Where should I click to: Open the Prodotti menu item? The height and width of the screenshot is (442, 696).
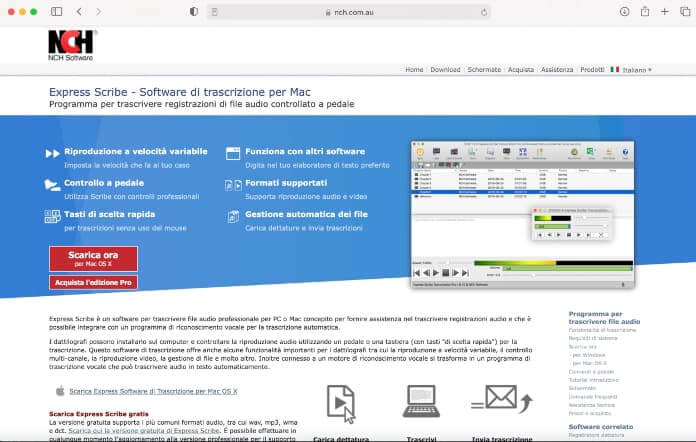pos(592,70)
